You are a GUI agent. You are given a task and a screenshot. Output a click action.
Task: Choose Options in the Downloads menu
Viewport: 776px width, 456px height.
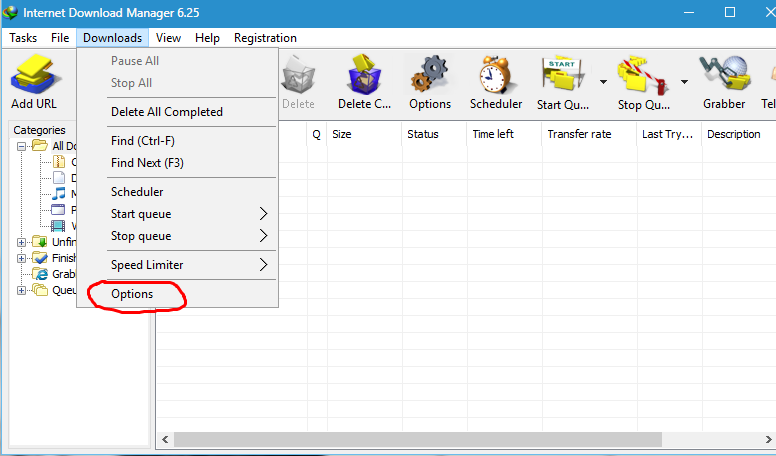pos(178,294)
